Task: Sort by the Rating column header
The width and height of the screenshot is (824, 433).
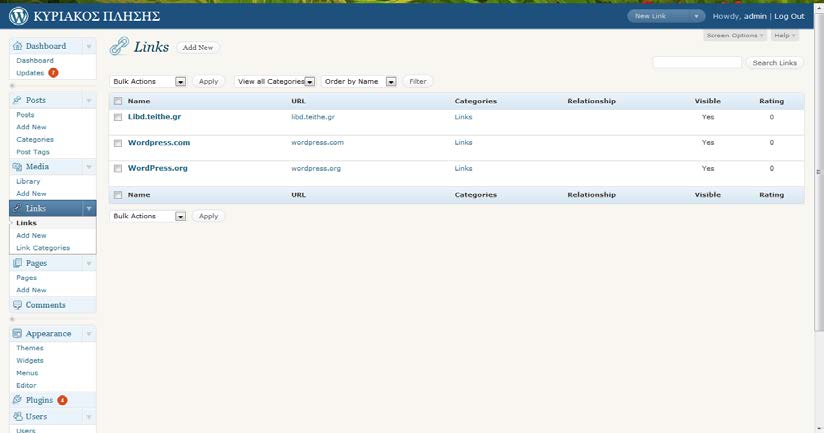Action: tap(771, 101)
